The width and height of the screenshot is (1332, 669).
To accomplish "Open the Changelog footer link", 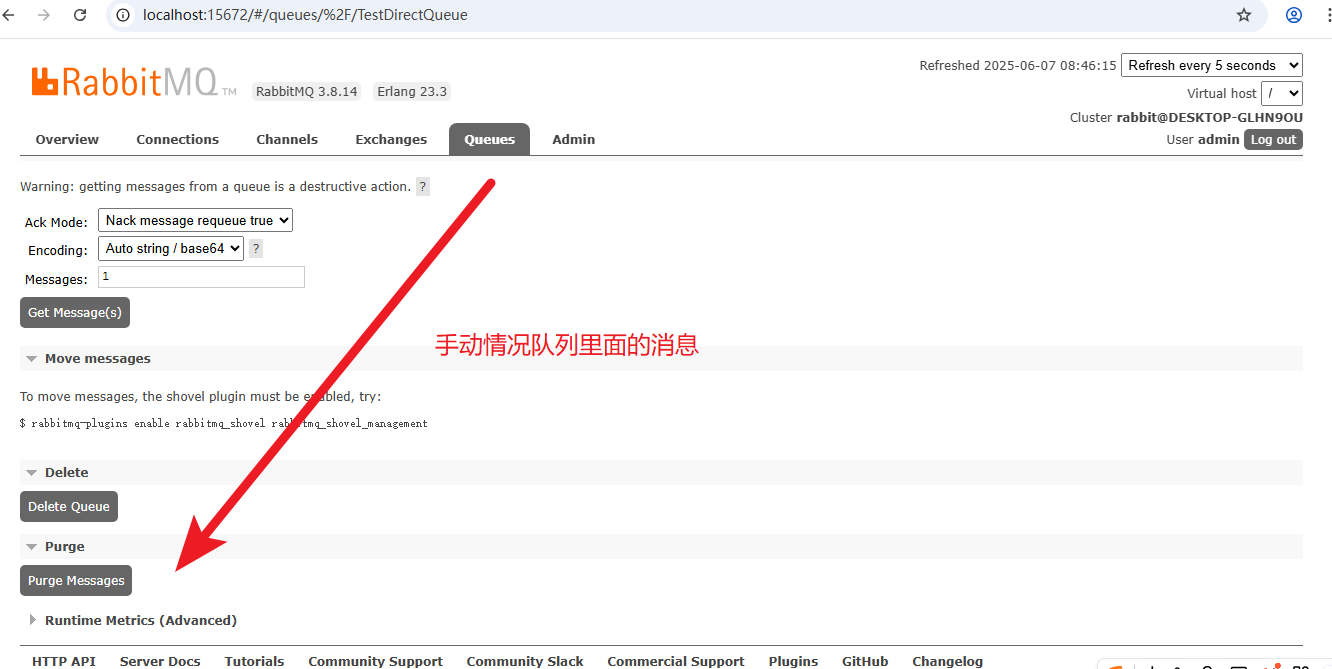I will click(x=948, y=661).
